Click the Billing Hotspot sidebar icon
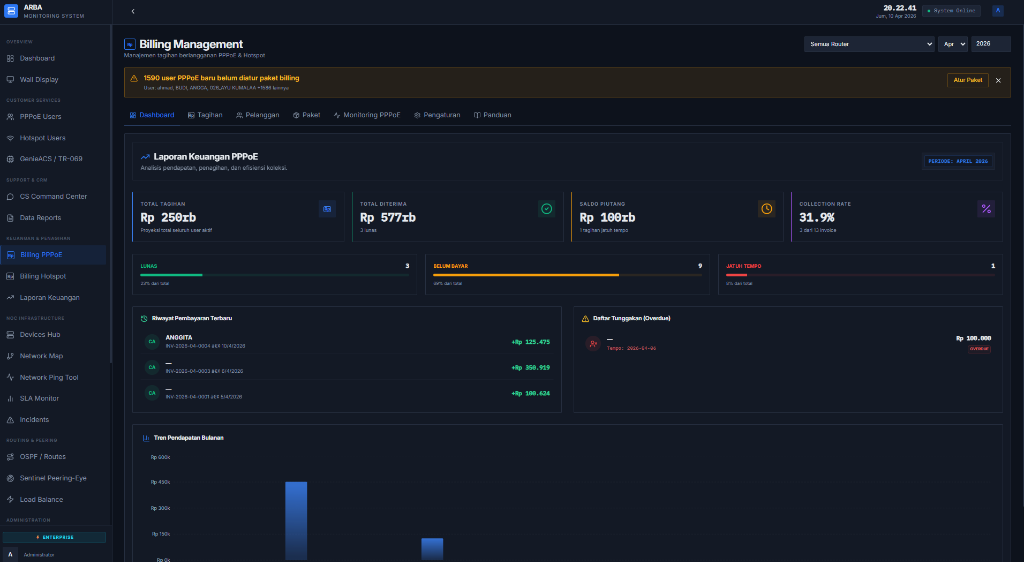Screen dimensions: 1024x562 pos(10,277)
